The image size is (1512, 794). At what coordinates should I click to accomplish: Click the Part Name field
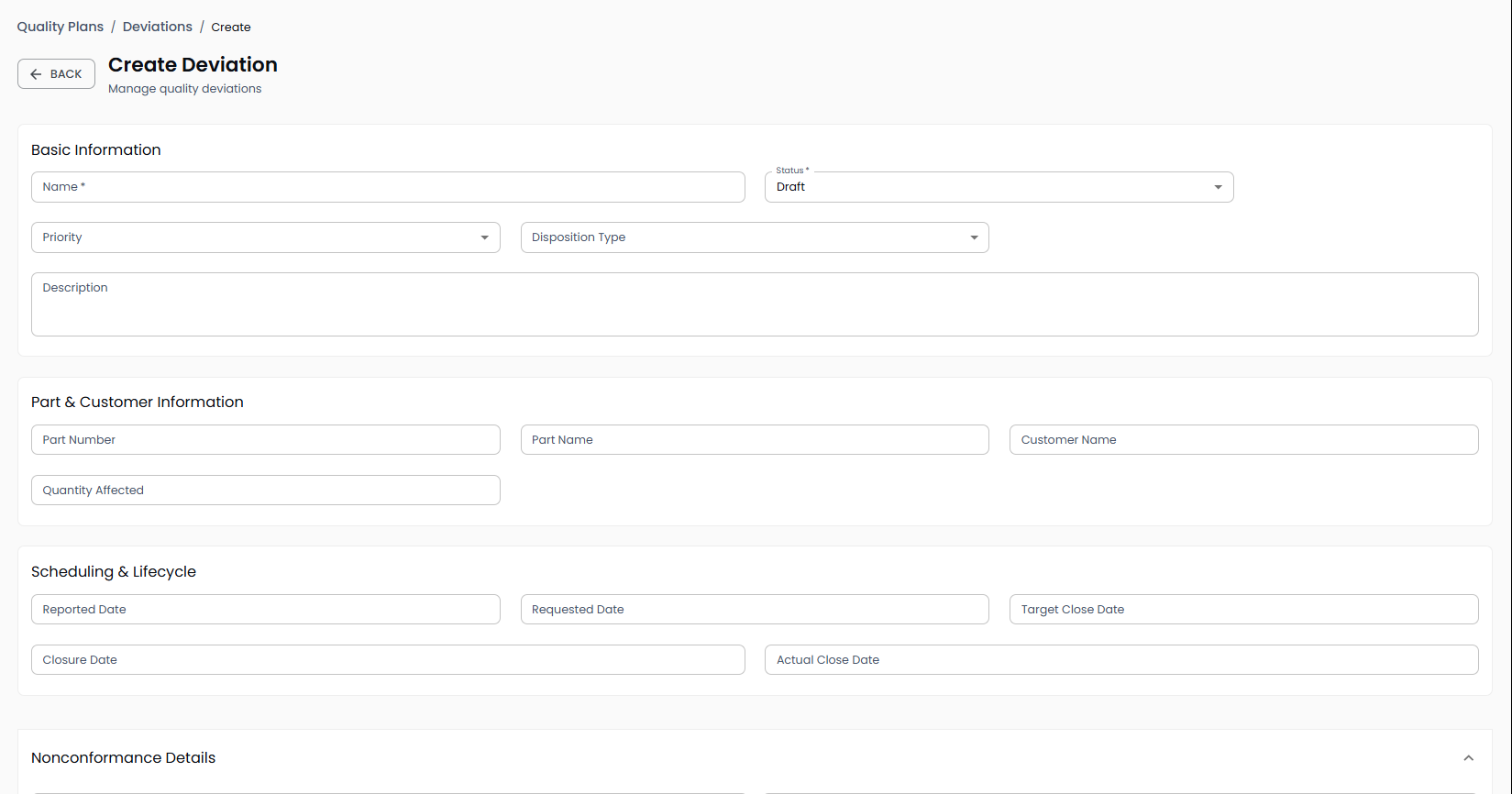pos(754,440)
